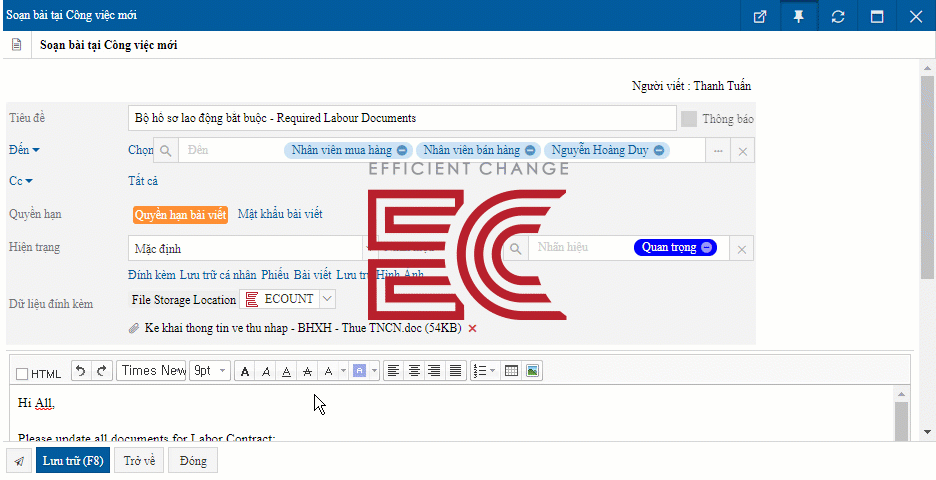Clear all recipients in the Đến field
Viewport: 936px width, 480px height.
click(x=743, y=151)
